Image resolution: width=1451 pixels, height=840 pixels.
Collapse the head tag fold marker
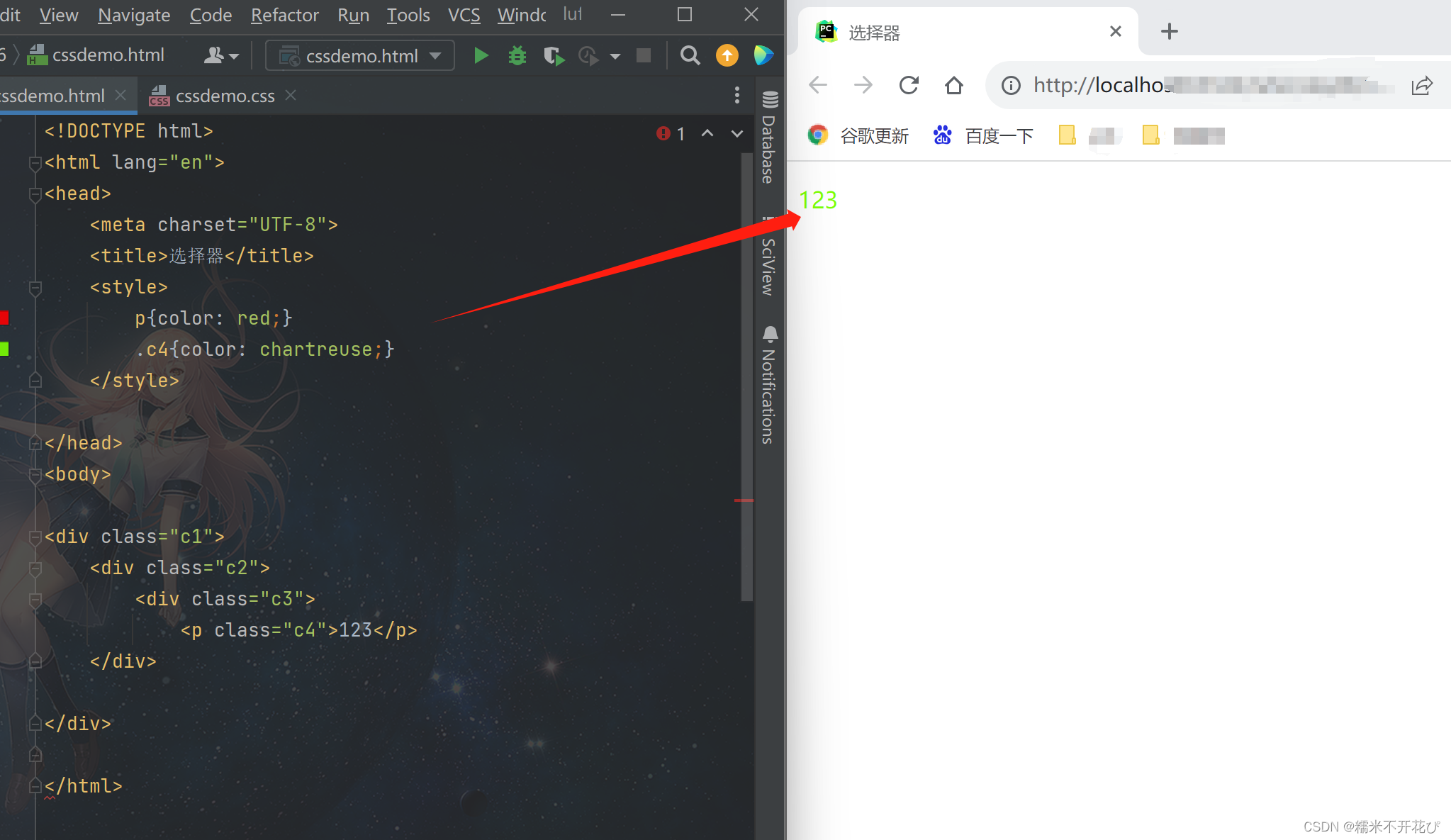(35, 194)
